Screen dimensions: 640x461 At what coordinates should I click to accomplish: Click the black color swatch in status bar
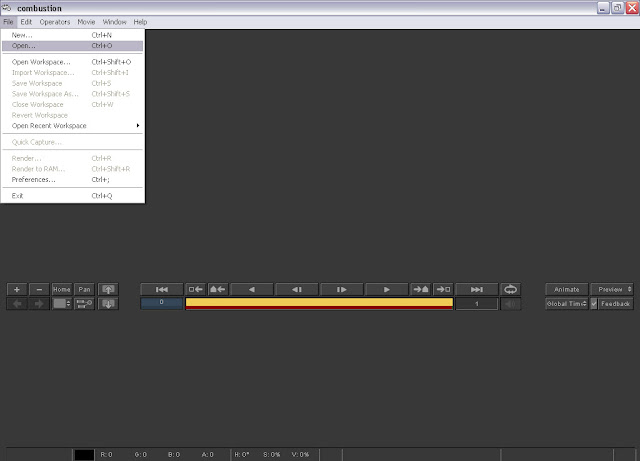point(84,454)
